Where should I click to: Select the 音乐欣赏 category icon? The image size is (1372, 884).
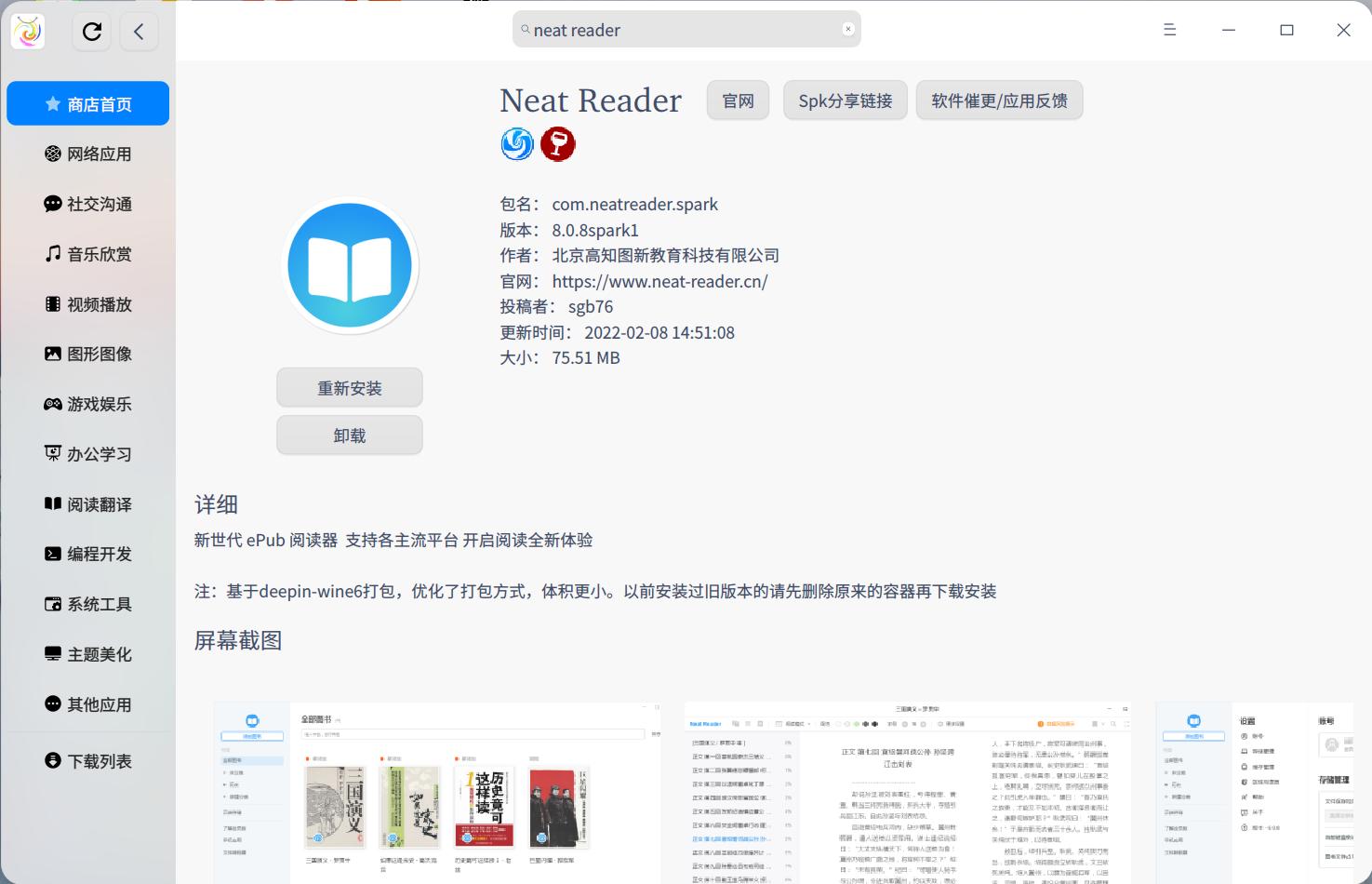tap(52, 253)
